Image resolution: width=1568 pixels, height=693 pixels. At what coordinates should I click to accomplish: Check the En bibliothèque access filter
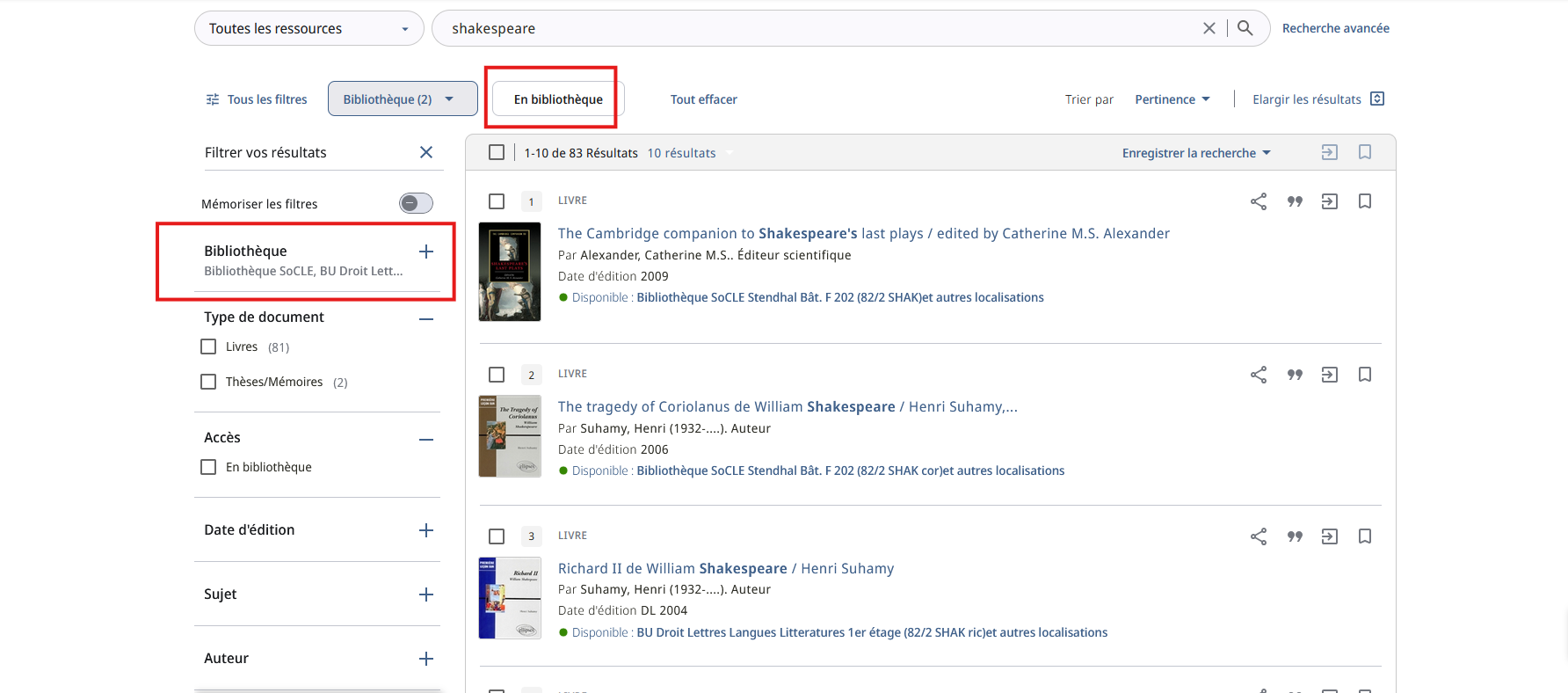coord(208,467)
